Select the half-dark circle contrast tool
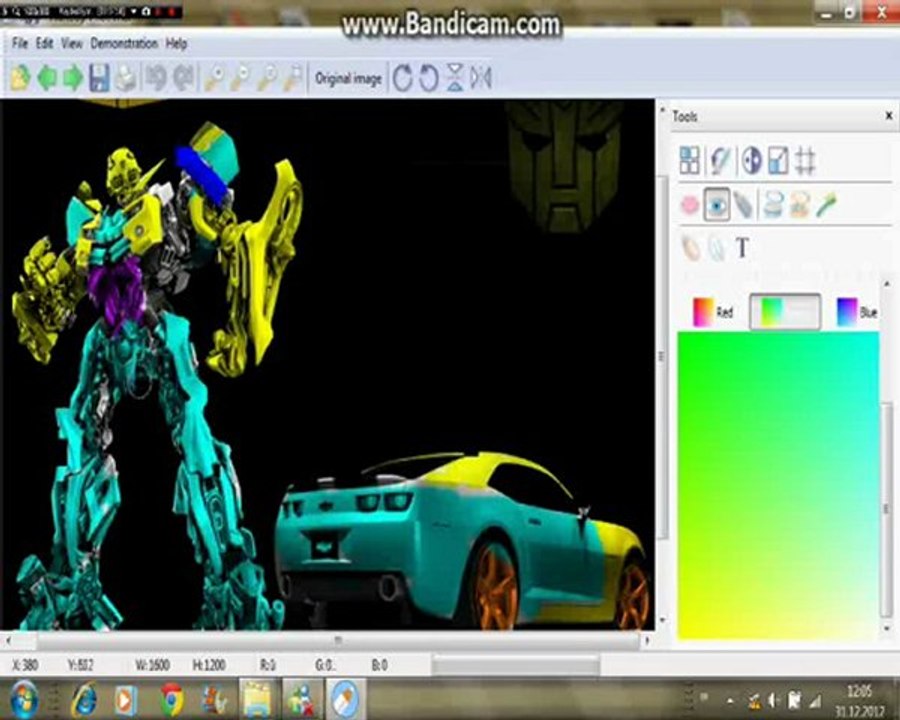900x720 pixels. tap(751, 160)
